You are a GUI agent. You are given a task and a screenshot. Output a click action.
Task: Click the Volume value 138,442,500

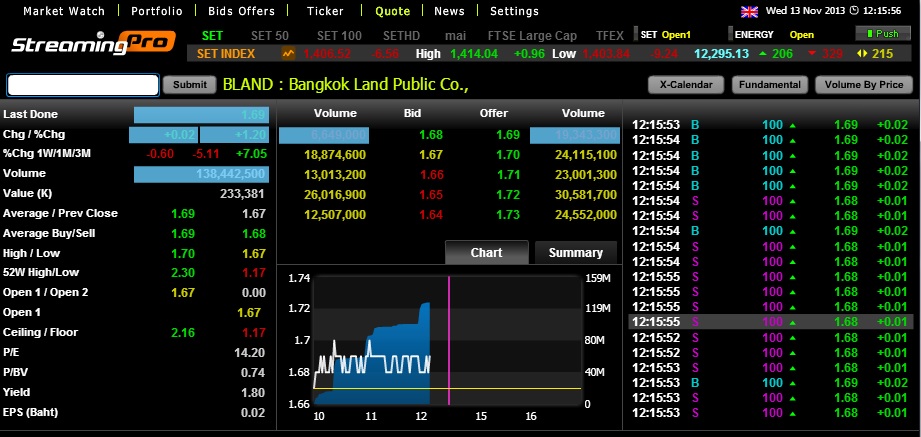coord(230,174)
